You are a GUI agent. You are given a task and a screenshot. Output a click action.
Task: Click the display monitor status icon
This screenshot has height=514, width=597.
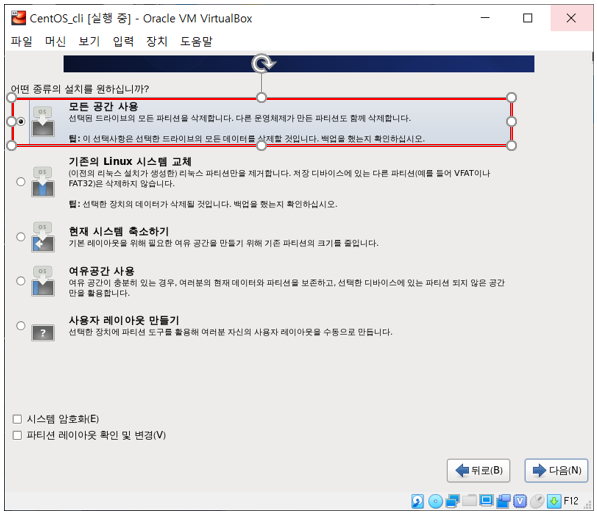coord(486,500)
